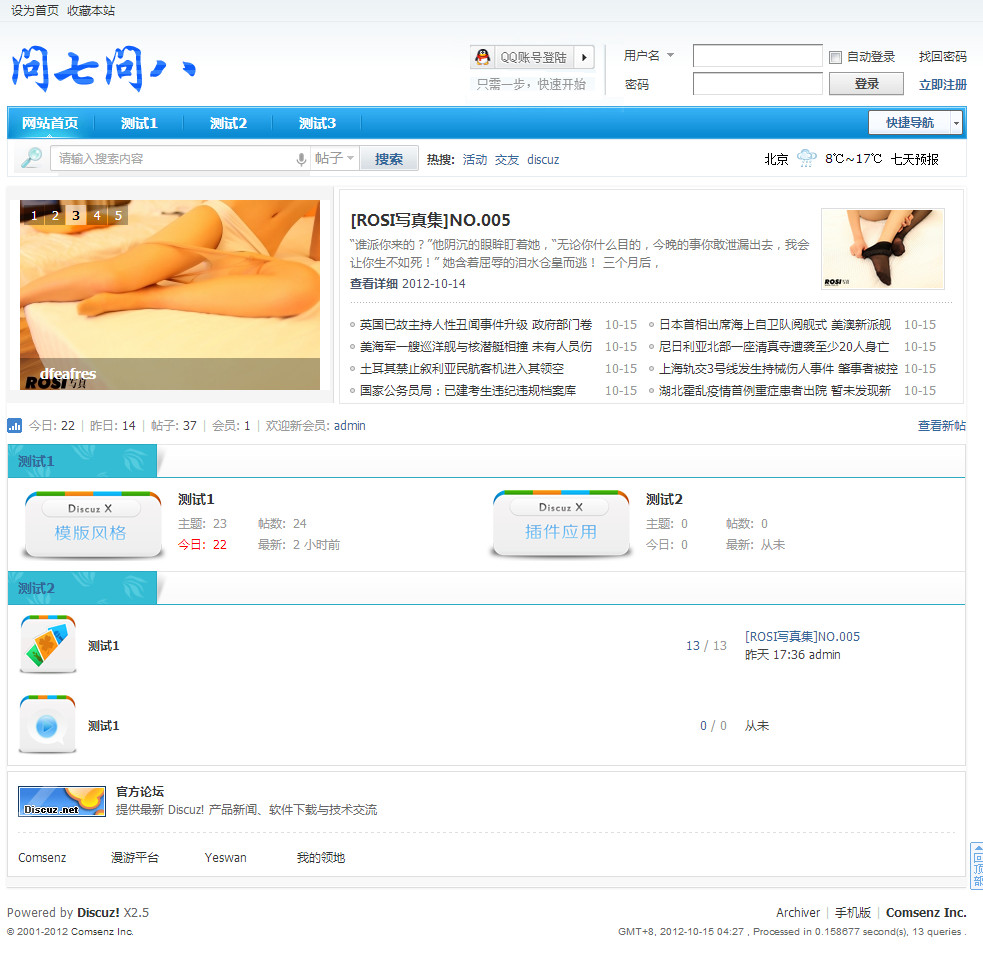Select the magnifier search icon beside the search bar
983x960 pixels.
click(29, 158)
